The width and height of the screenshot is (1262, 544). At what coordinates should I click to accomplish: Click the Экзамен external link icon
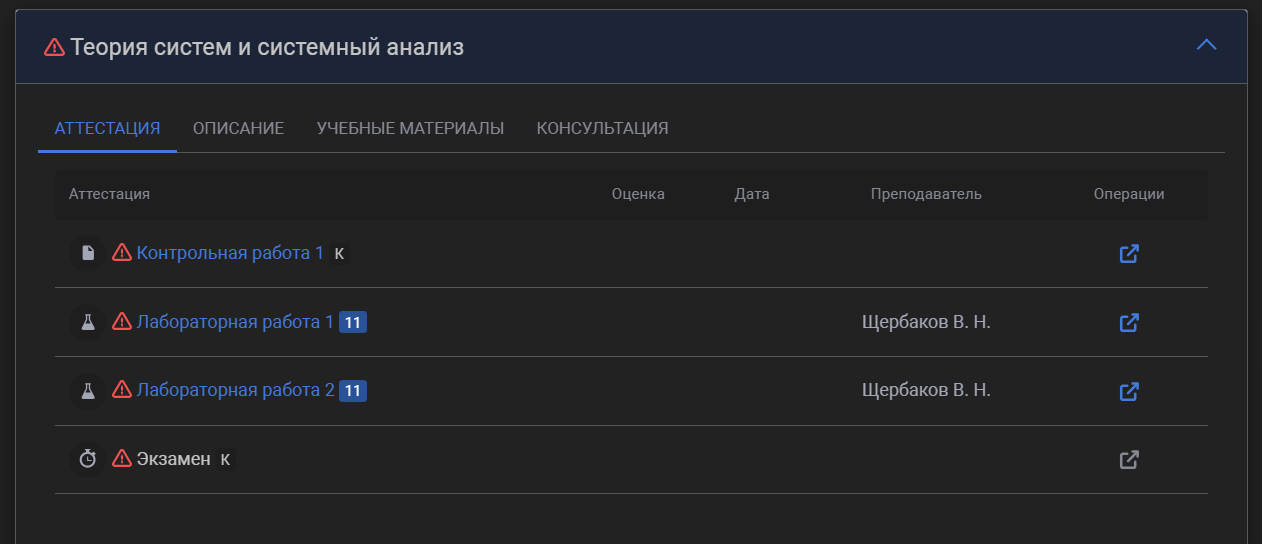(1129, 460)
